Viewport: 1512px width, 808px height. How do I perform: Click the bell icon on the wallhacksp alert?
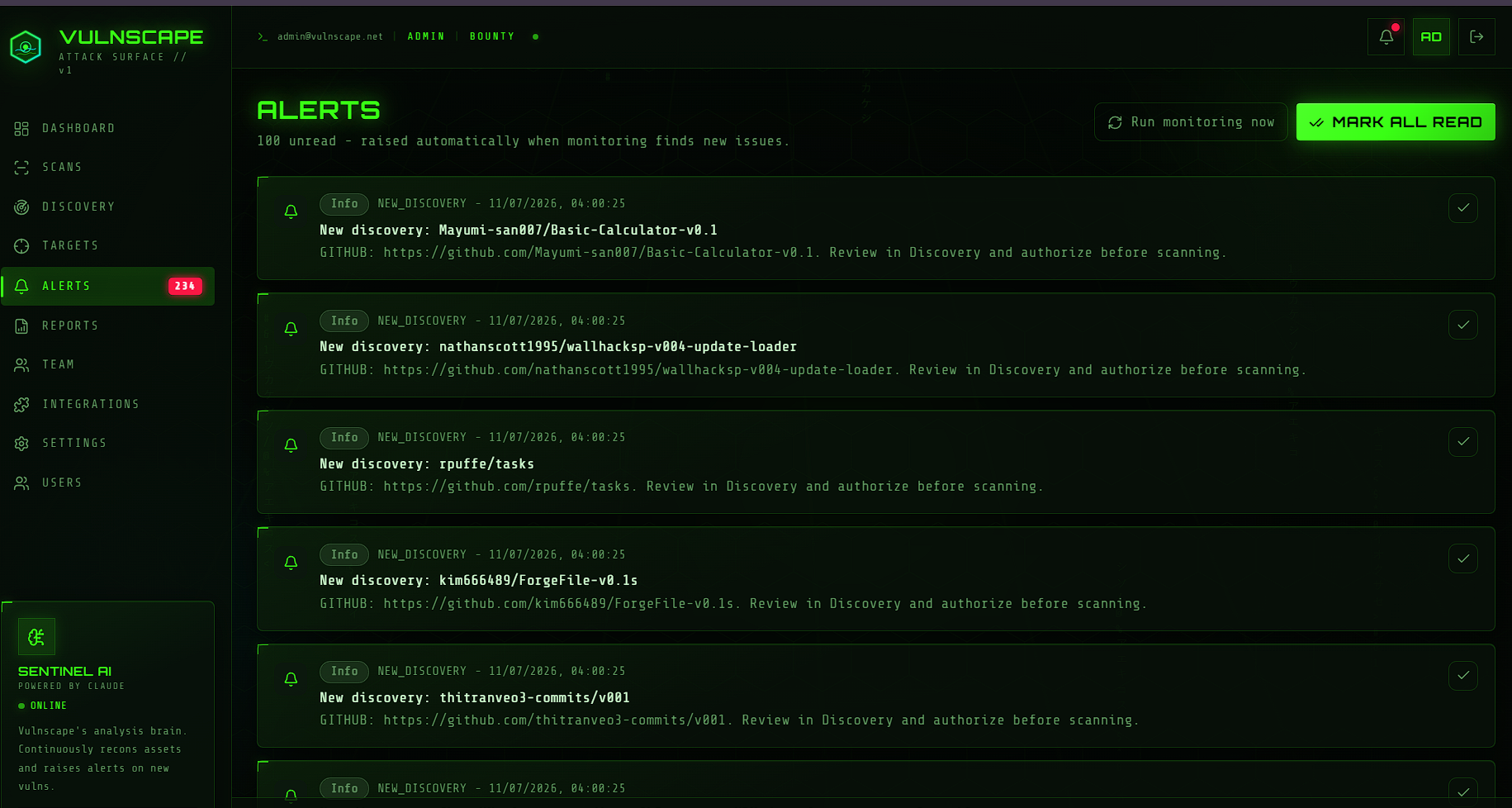pyautogui.click(x=291, y=329)
